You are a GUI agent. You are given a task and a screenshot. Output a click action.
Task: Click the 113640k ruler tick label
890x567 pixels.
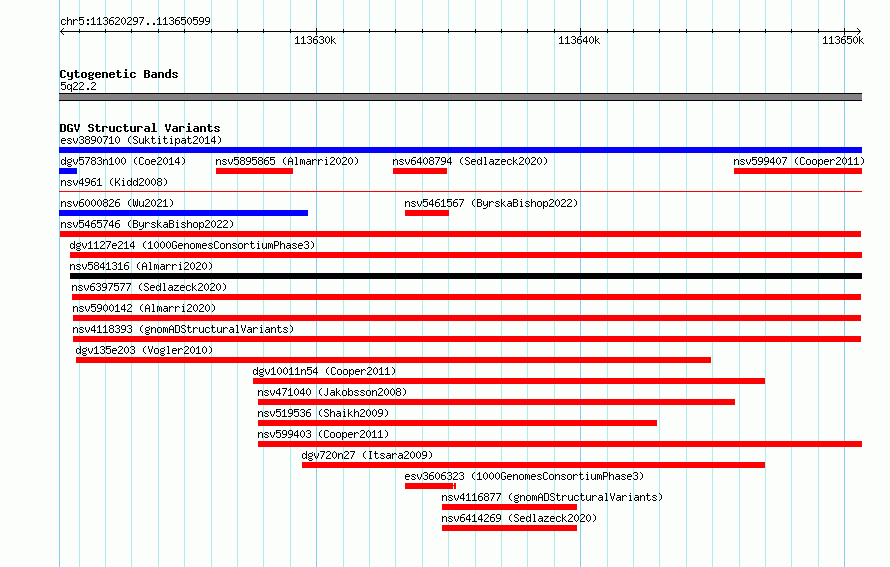coord(579,40)
